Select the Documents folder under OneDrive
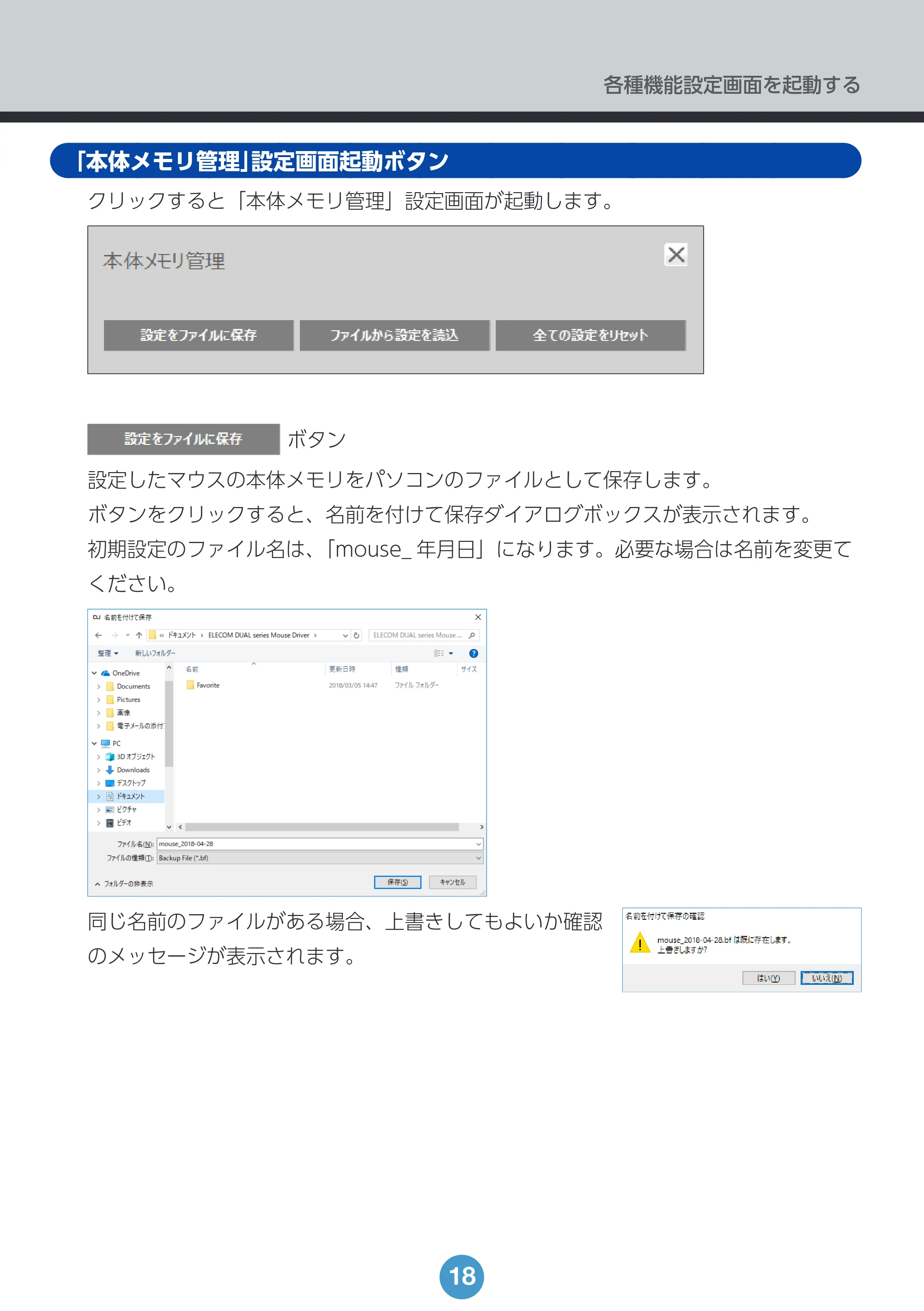The width and height of the screenshot is (924, 1311). pos(133,686)
